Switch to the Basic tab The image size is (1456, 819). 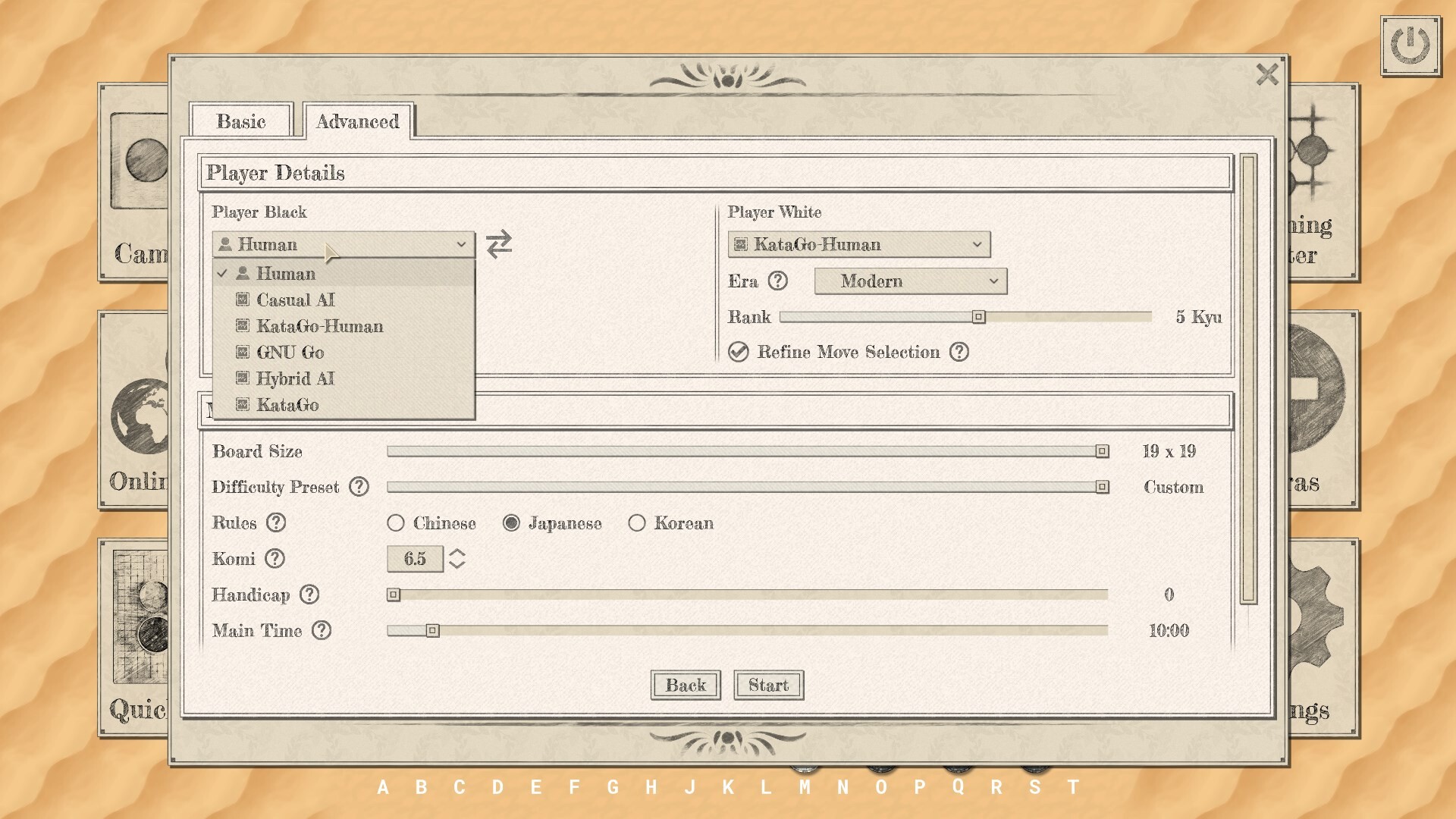(x=241, y=121)
